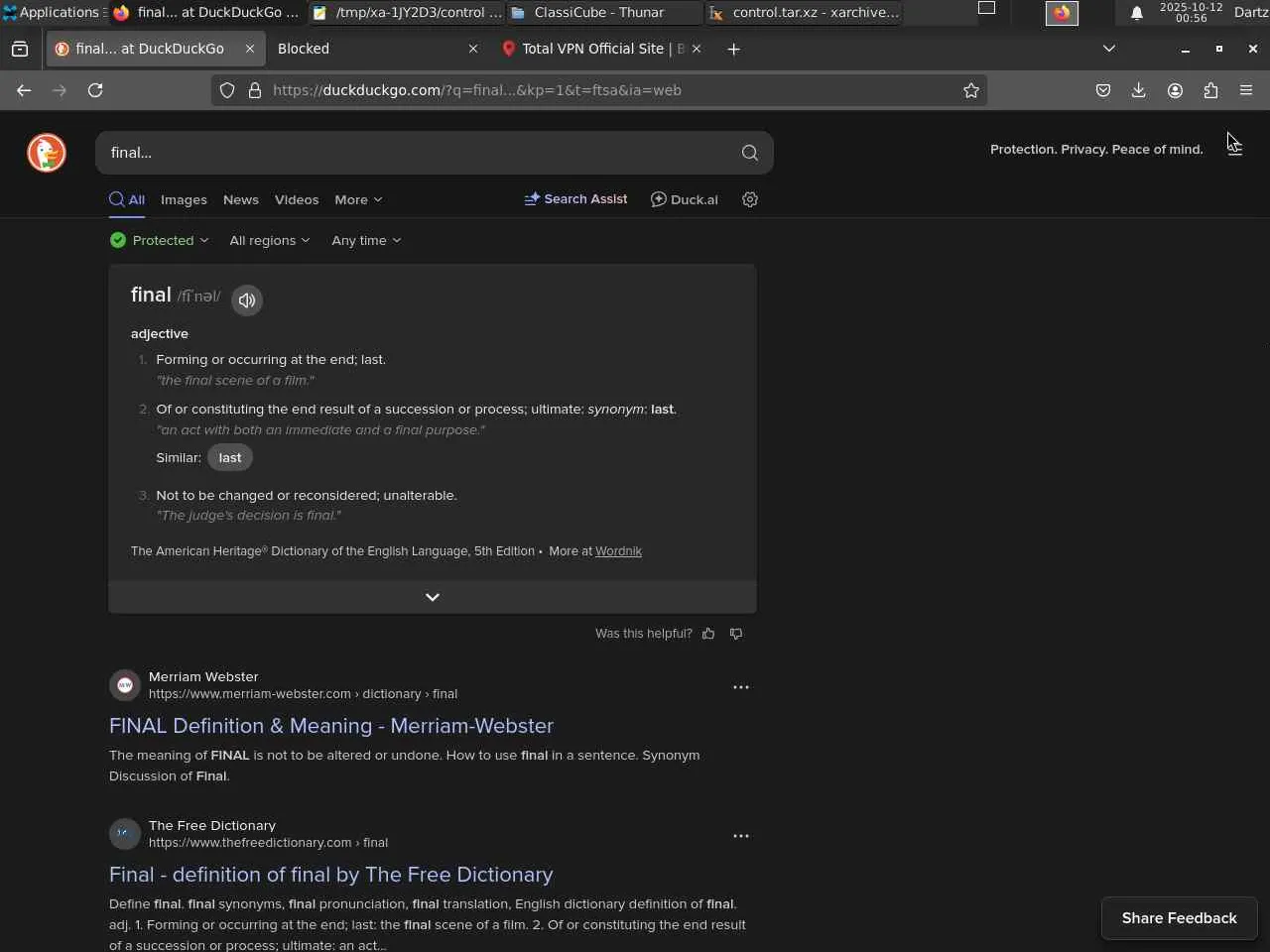Expand the More search categories dropdown

358,199
